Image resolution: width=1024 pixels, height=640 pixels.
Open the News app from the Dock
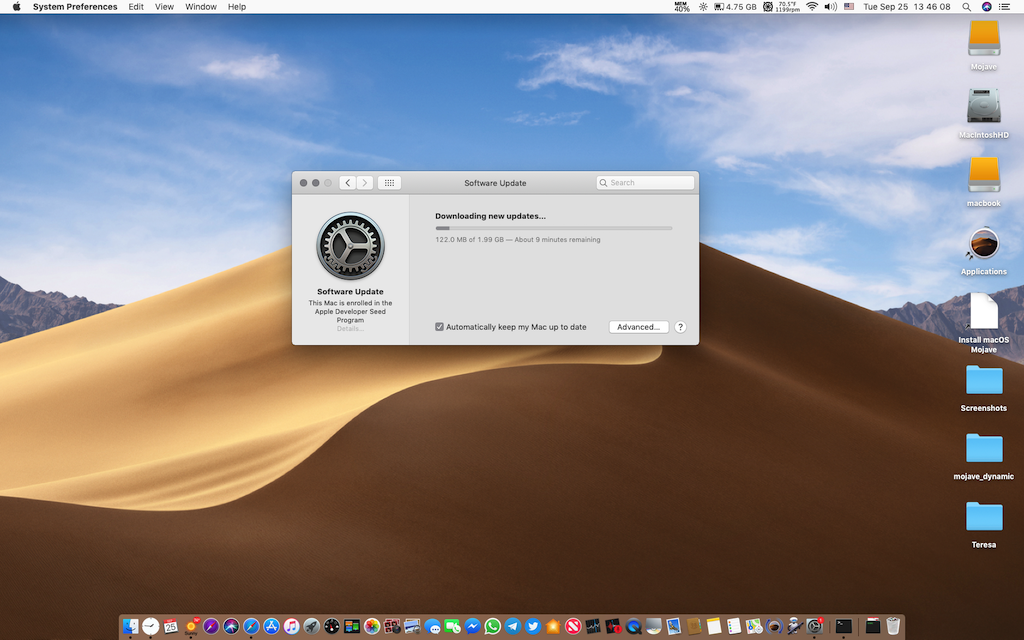point(573,626)
